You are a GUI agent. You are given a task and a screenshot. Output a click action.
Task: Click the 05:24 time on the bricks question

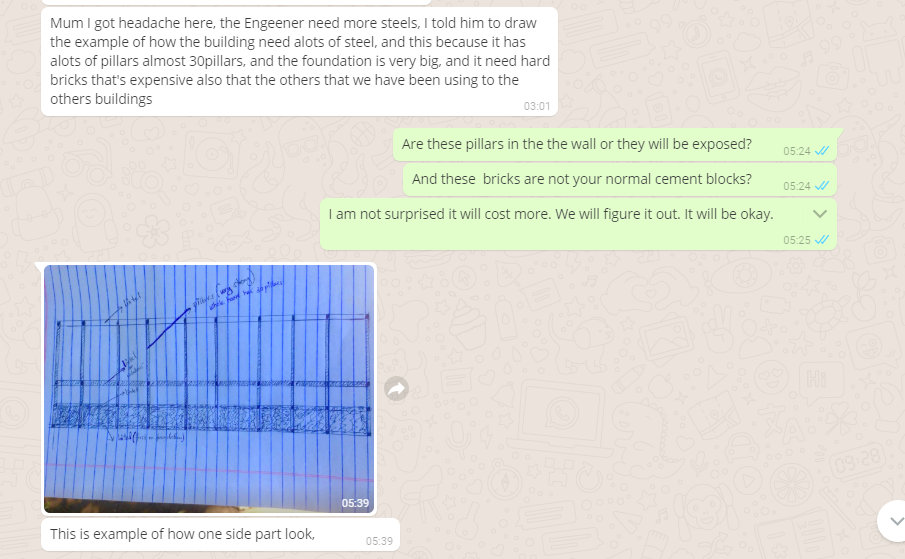pos(796,186)
